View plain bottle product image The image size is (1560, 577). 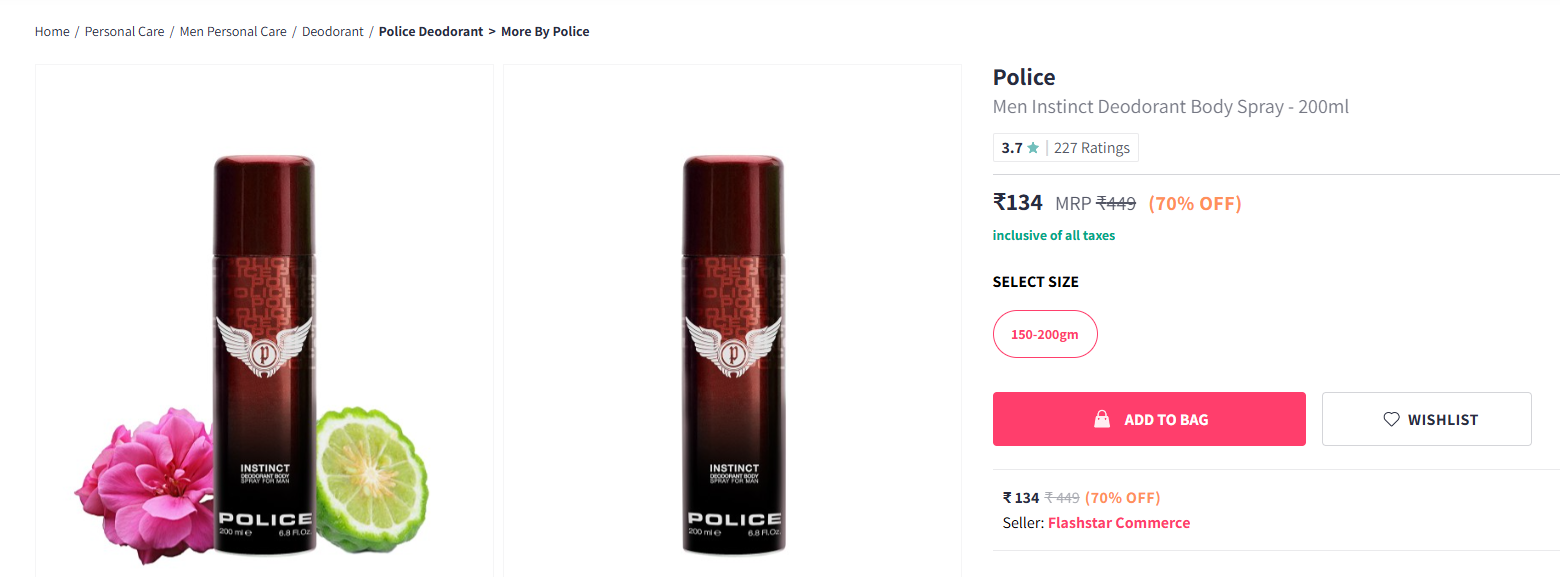tap(732, 350)
